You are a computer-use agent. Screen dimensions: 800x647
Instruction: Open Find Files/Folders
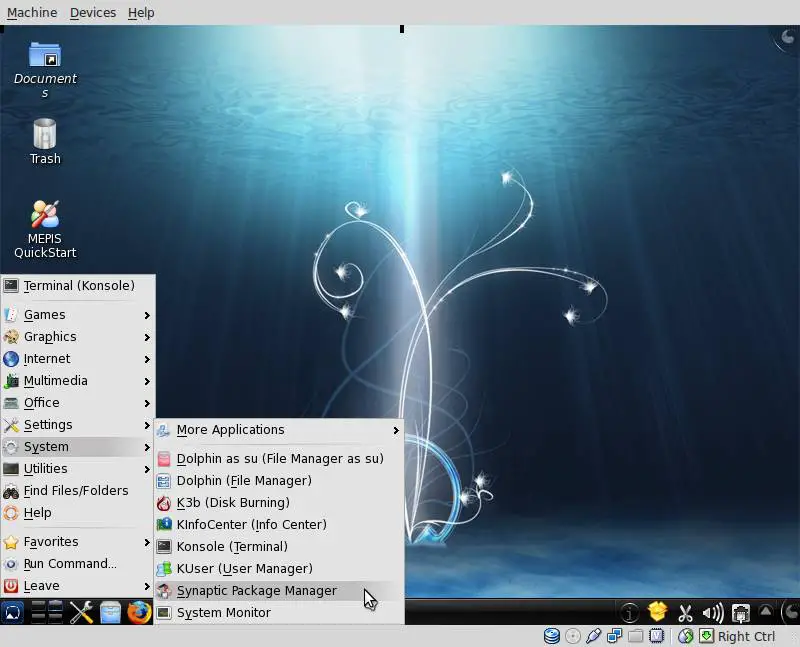click(78, 490)
